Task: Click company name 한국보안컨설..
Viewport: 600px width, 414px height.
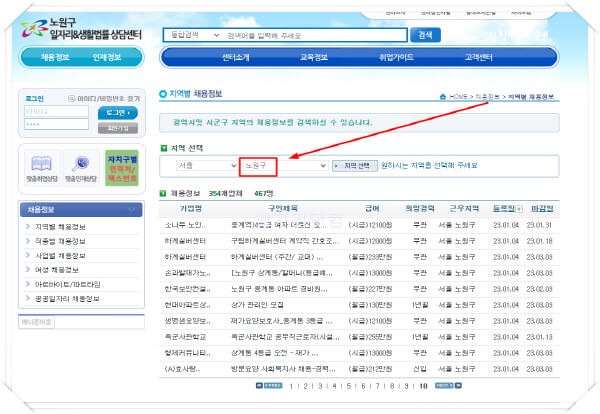Action: 188,289
